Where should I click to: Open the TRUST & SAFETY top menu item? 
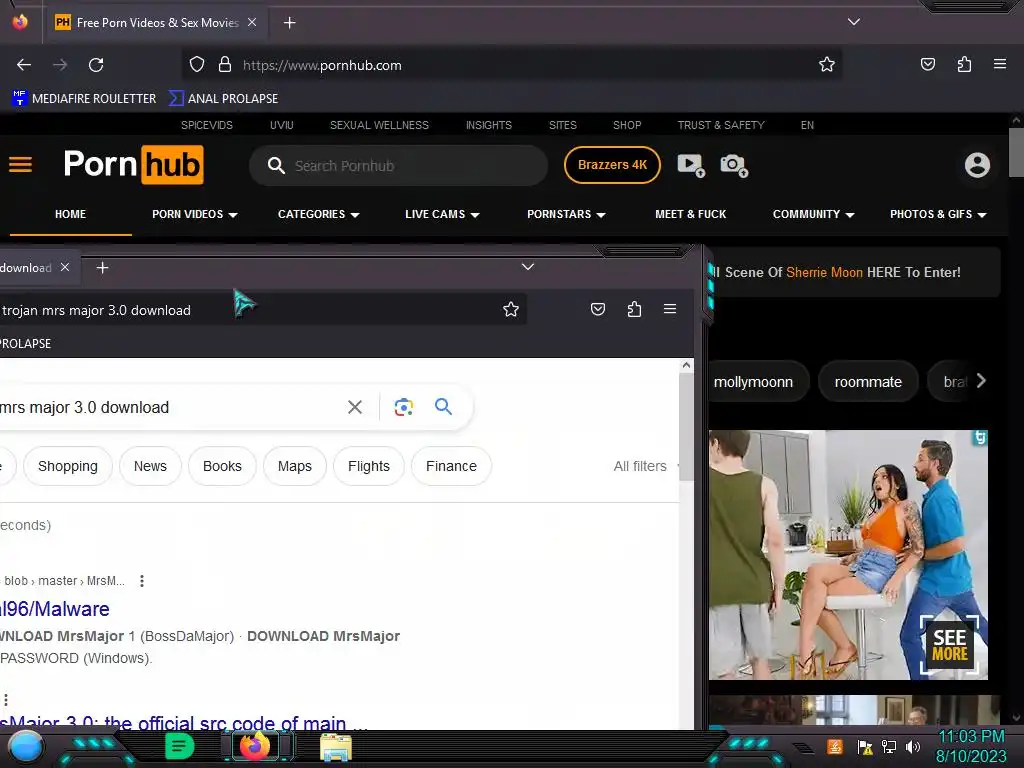(x=721, y=125)
